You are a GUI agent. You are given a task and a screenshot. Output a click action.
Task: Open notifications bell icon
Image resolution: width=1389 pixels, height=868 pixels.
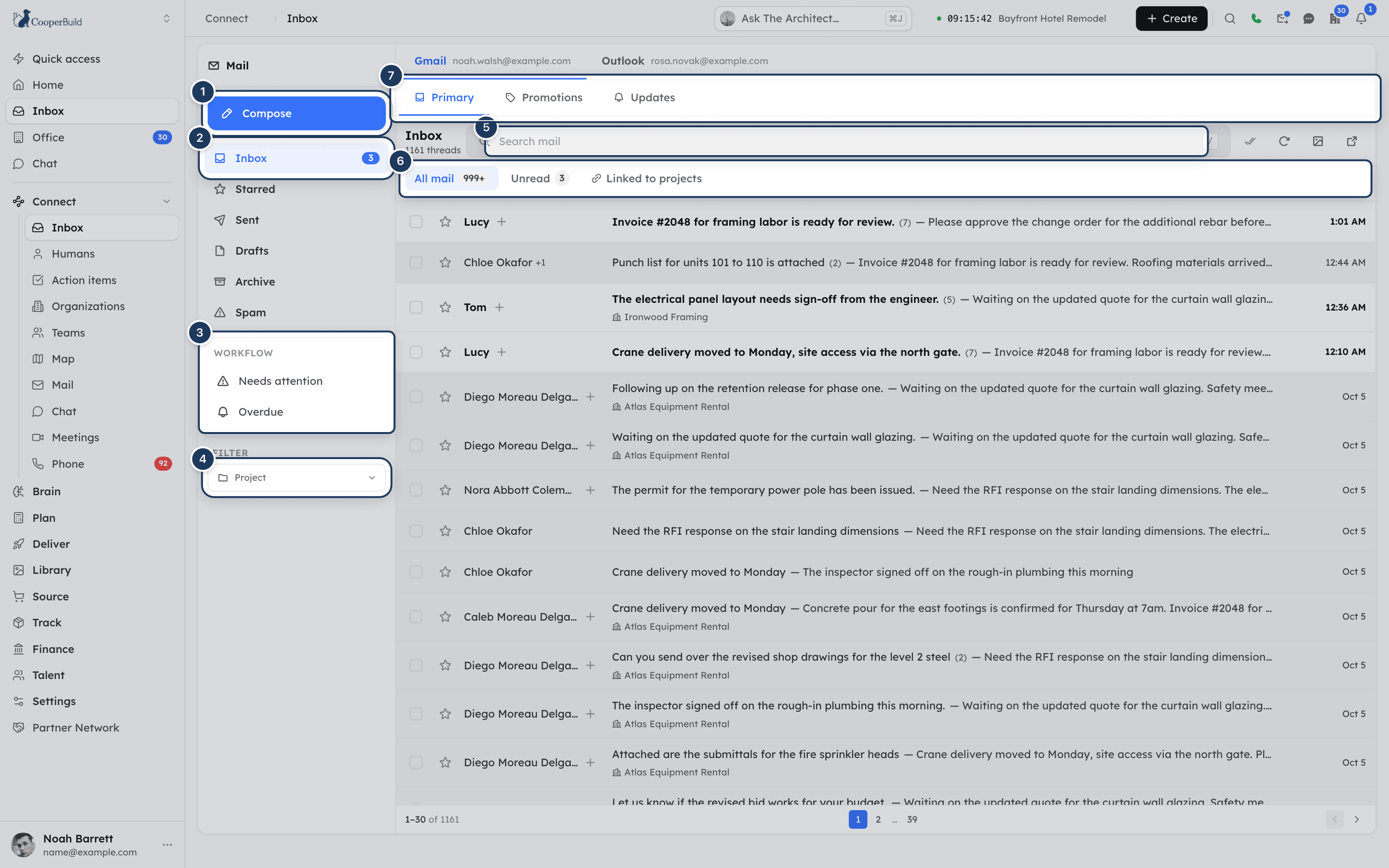coord(1361,18)
